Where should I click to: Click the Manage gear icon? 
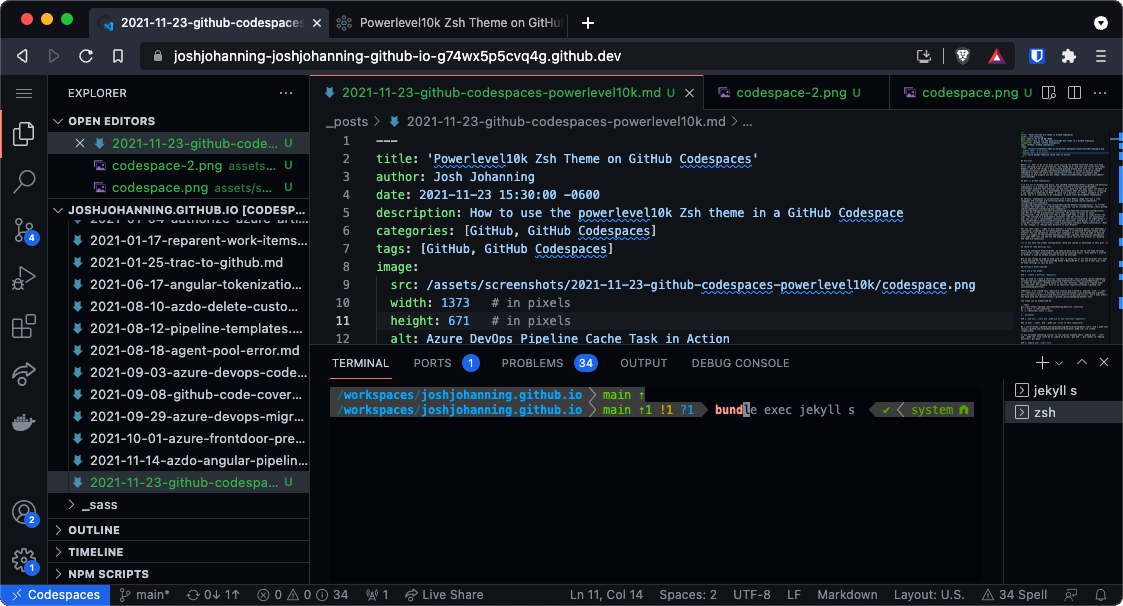(24, 560)
